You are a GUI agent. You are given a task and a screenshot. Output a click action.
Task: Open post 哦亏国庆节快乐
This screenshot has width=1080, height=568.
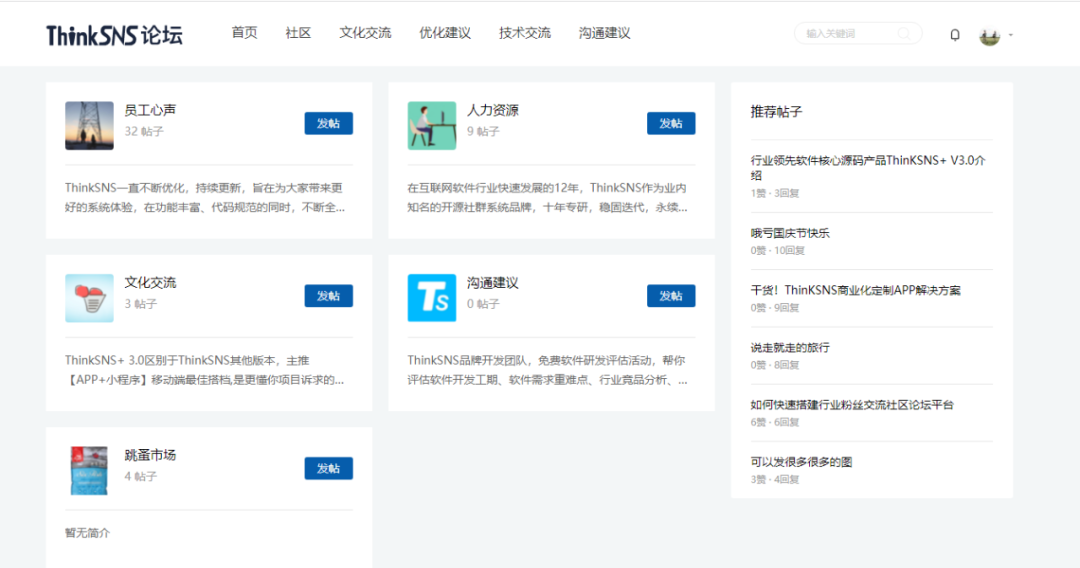click(790, 233)
